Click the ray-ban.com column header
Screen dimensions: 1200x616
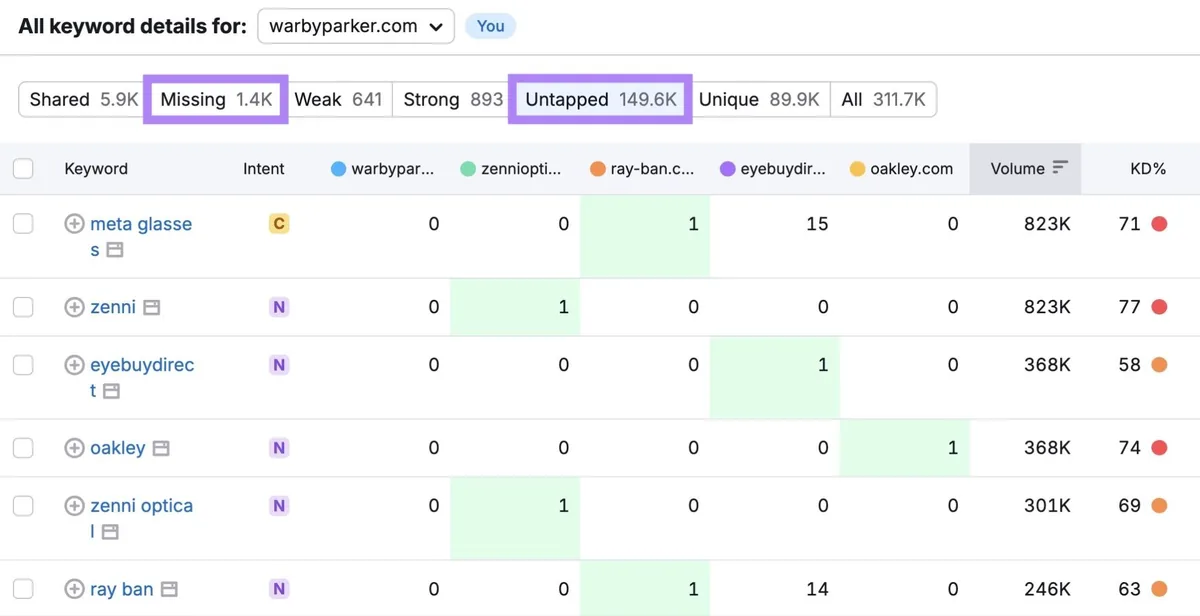(x=642, y=169)
